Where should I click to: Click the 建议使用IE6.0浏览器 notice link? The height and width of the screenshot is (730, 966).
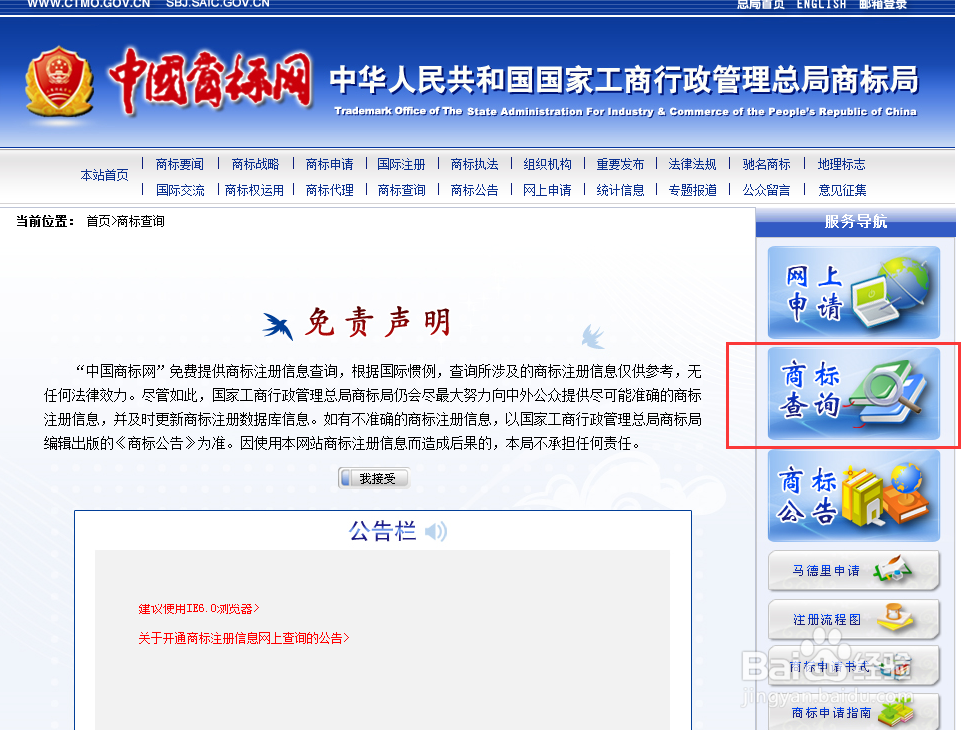(199, 609)
